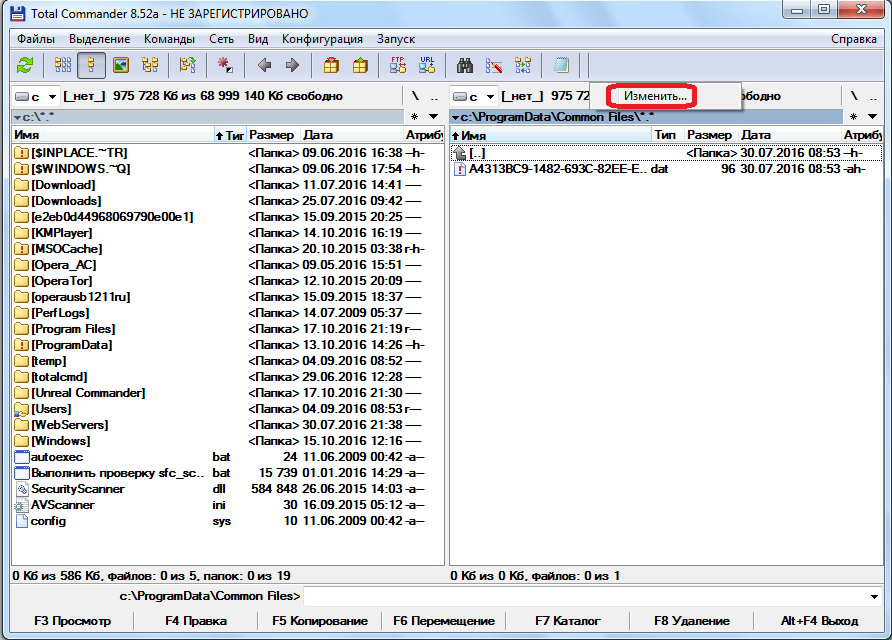Open the Конфигурация menu

pyautogui.click(x=322, y=39)
